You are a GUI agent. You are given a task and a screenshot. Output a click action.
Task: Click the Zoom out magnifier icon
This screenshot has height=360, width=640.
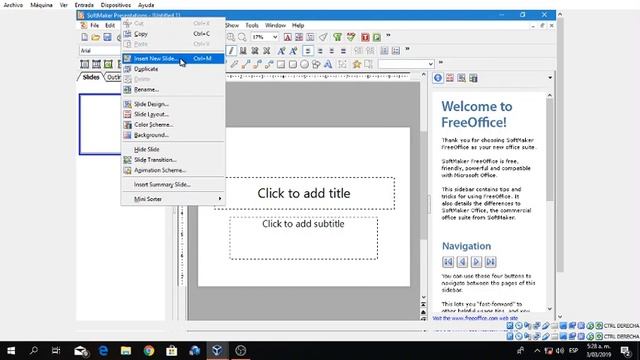[242, 37]
